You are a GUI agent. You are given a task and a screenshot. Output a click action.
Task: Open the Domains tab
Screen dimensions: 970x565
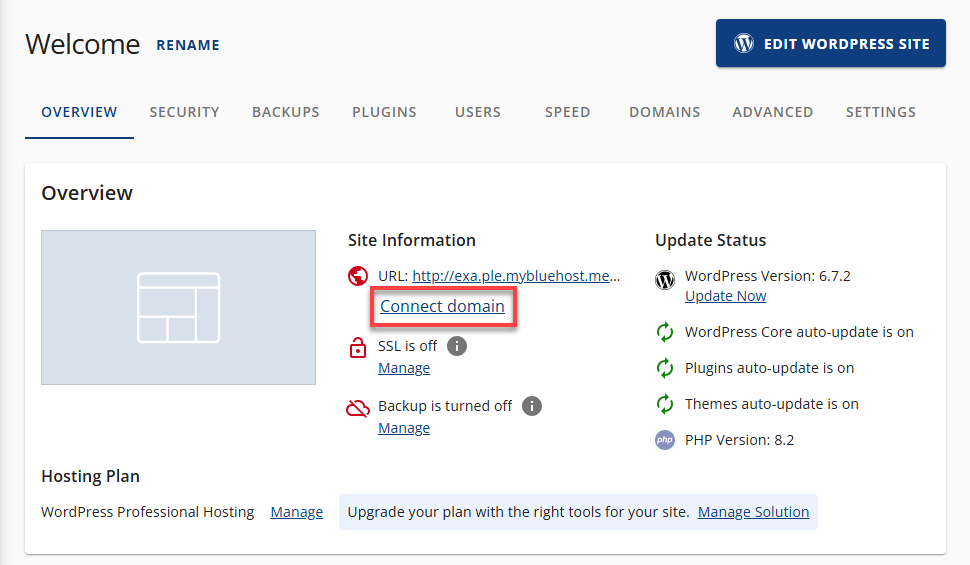coord(664,112)
